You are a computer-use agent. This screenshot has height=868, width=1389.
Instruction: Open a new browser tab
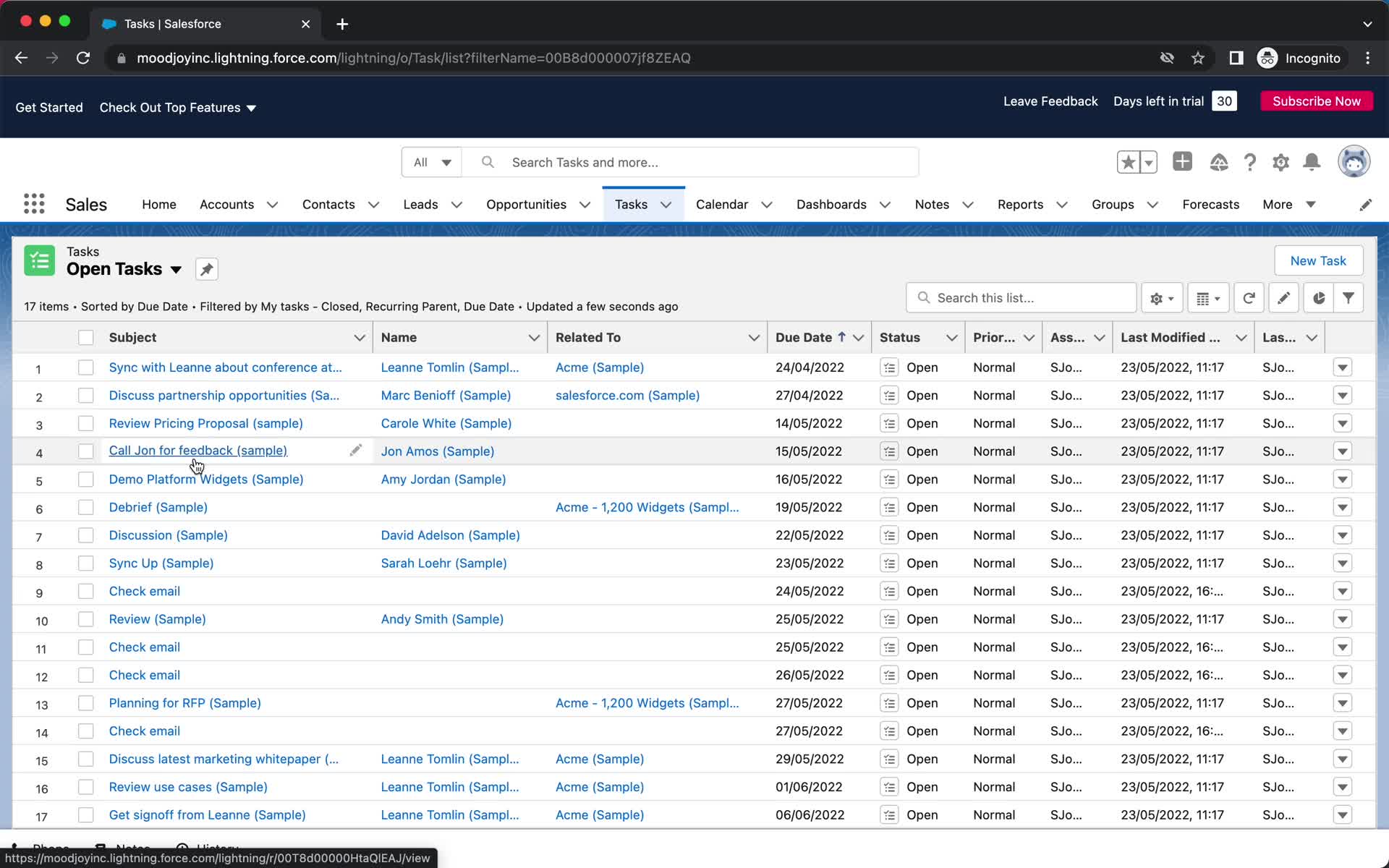point(342,24)
